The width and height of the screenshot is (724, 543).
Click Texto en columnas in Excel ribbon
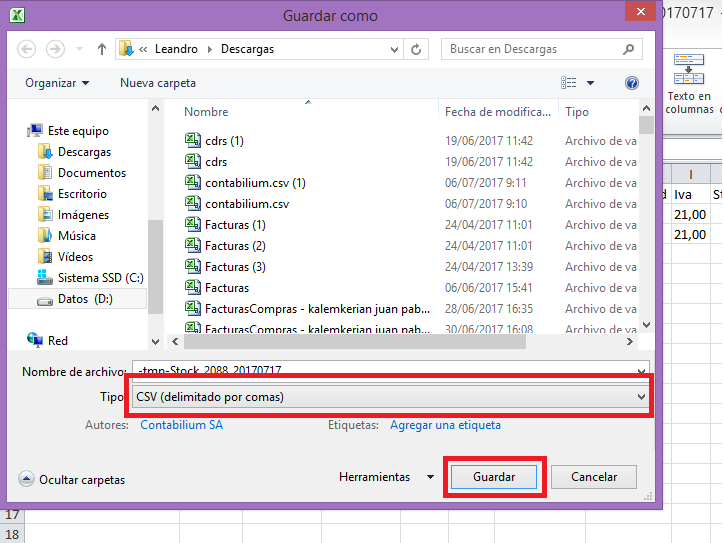pos(689,84)
